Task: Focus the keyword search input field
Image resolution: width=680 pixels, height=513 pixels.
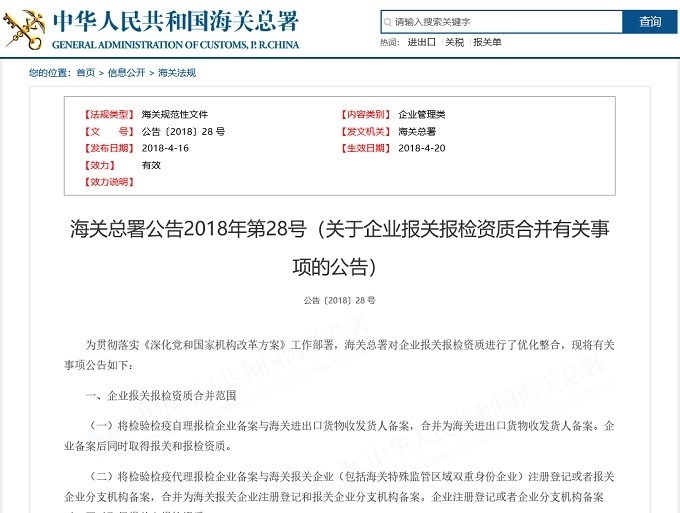Action: (502, 22)
